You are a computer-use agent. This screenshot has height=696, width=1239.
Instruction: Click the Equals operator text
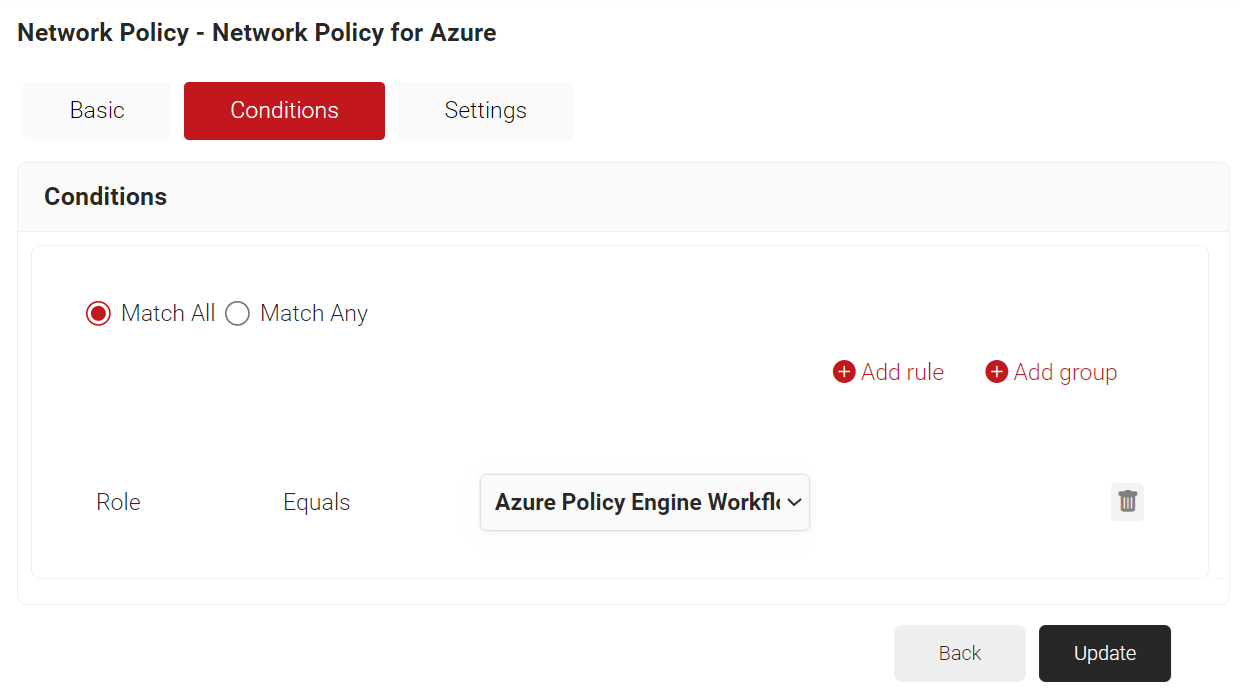point(316,502)
